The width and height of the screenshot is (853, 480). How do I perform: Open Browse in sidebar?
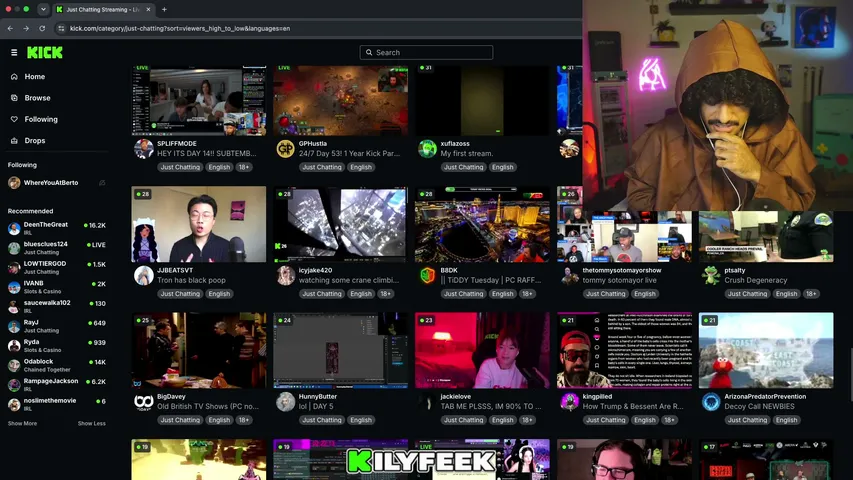click(x=38, y=98)
